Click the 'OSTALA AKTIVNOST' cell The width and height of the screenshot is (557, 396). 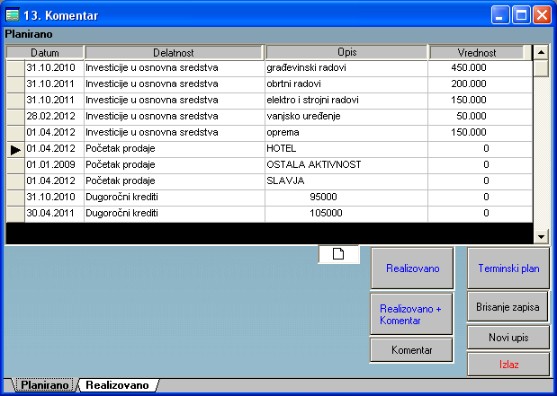tap(346, 165)
